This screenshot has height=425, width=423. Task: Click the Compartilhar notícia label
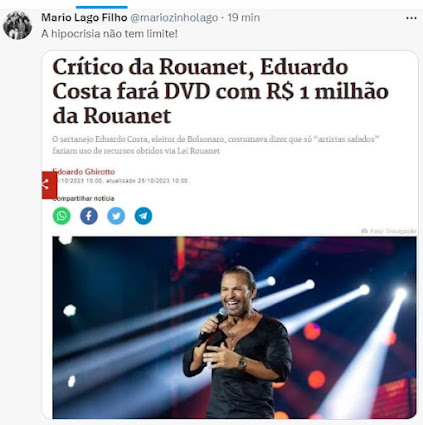point(84,198)
